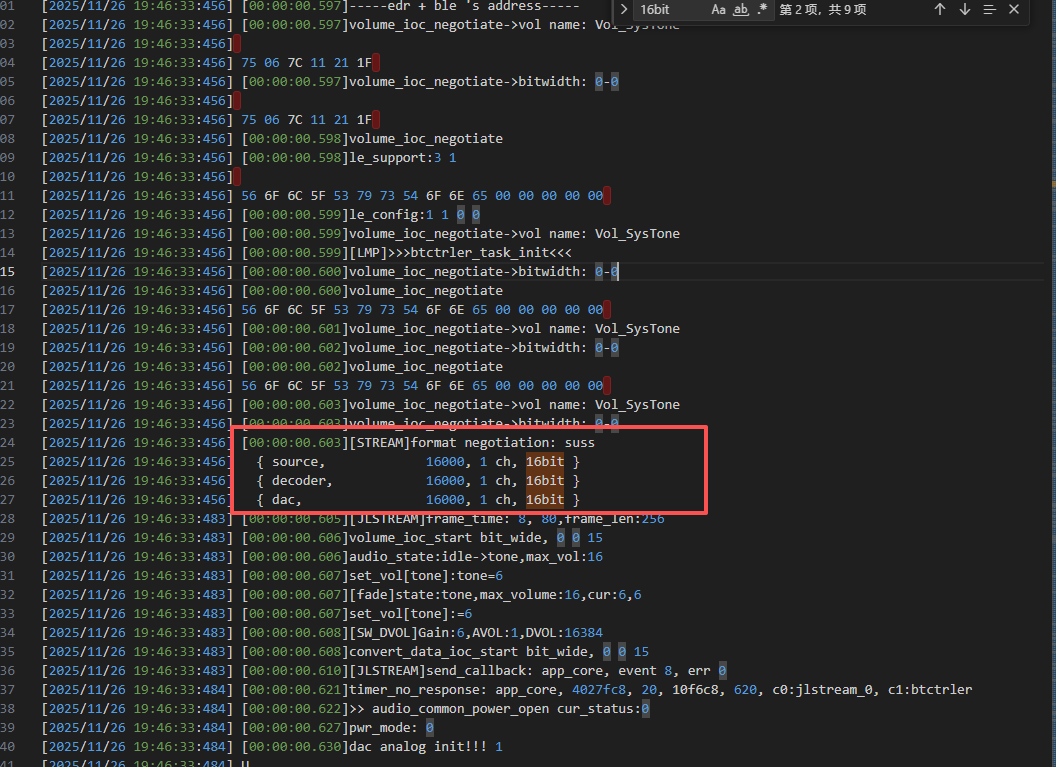Click the match count text in find bar
Screen dimensions: 1056x767
pyautogui.click(x=823, y=9)
